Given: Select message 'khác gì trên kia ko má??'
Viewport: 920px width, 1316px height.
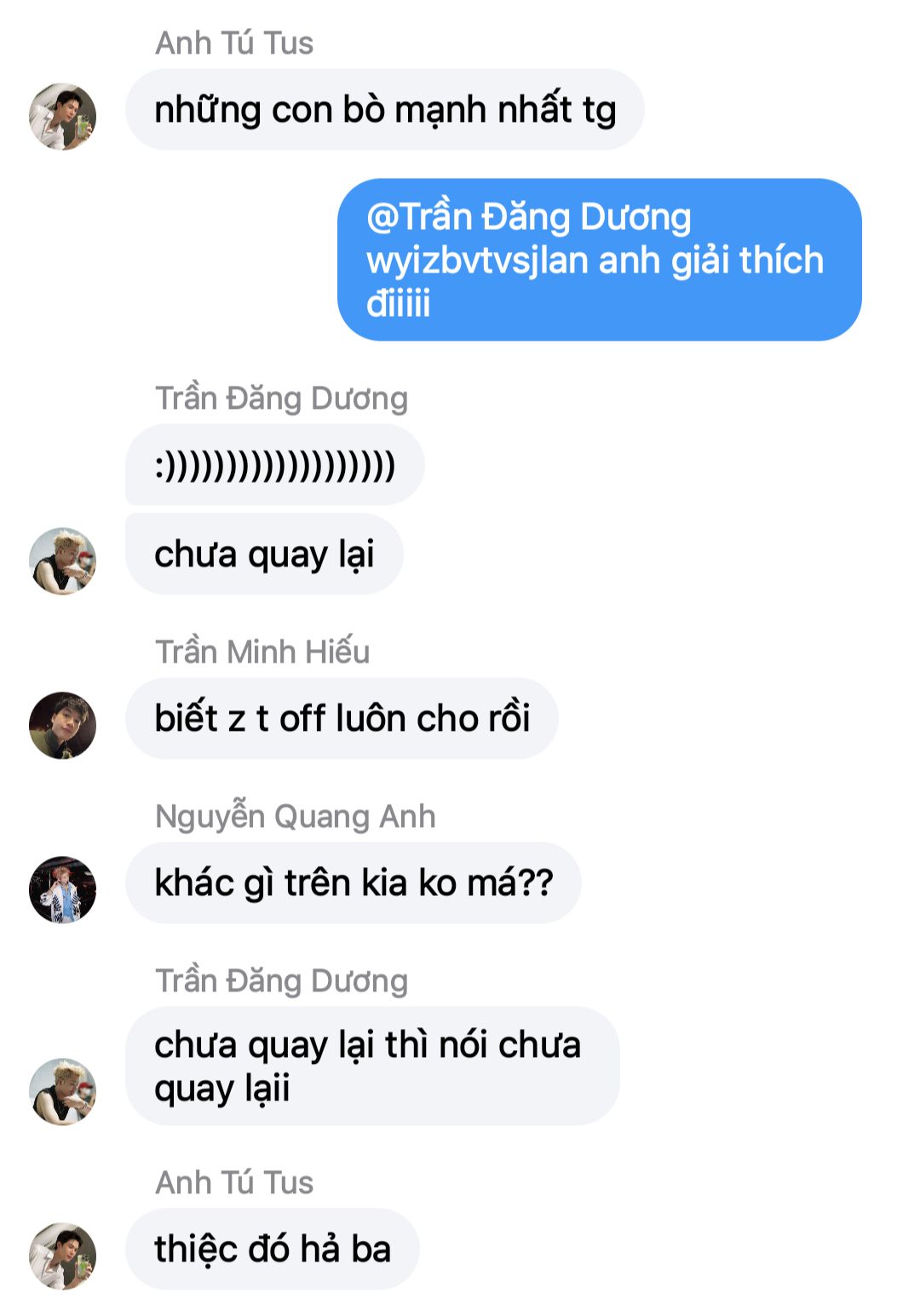Looking at the screenshot, I should coord(353,882).
